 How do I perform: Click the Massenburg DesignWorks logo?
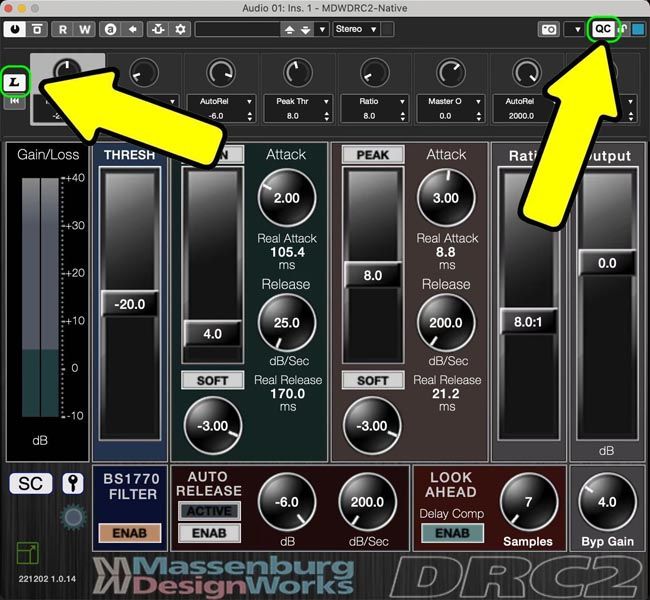pyautogui.click(x=224, y=576)
